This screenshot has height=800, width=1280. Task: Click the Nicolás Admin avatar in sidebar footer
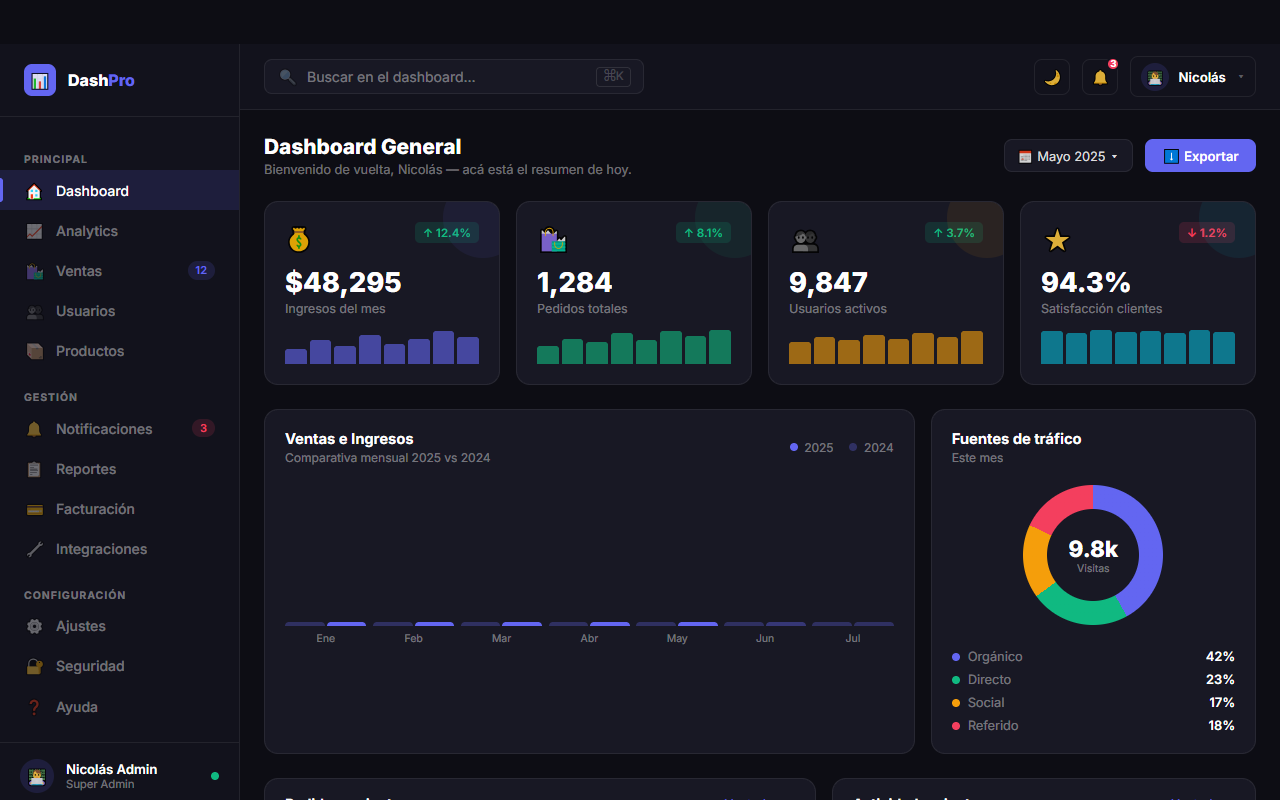click(x=37, y=776)
